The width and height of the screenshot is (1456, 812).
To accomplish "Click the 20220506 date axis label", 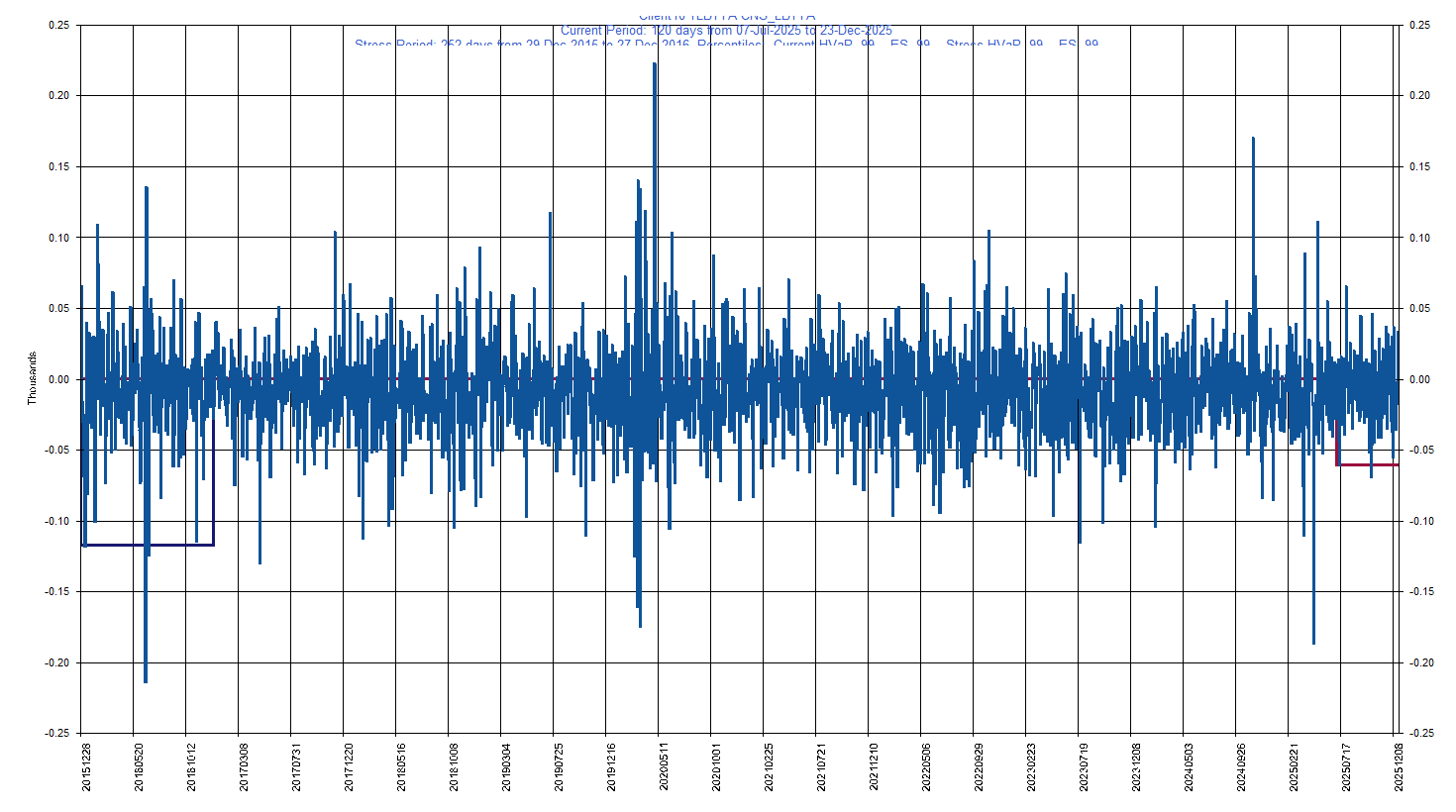I will pyautogui.click(x=926, y=766).
